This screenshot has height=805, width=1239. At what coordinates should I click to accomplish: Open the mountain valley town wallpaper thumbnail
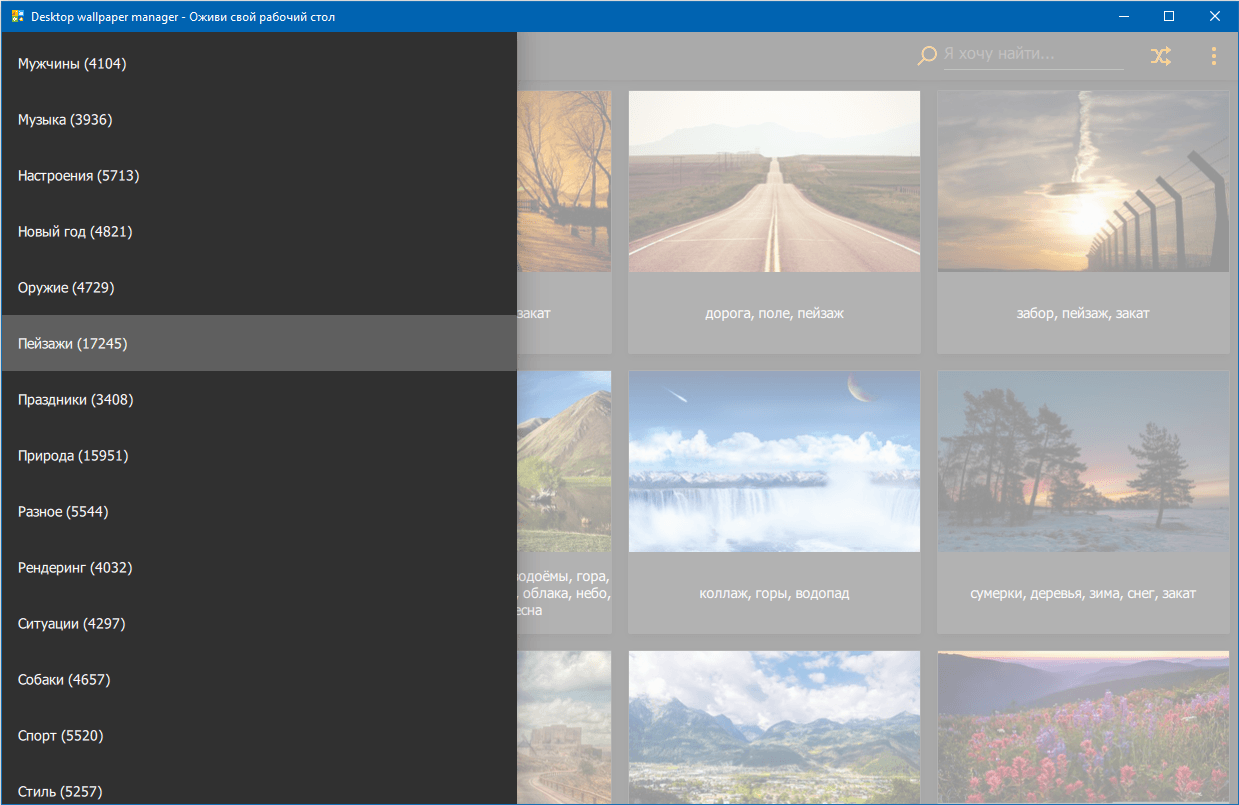tap(774, 727)
